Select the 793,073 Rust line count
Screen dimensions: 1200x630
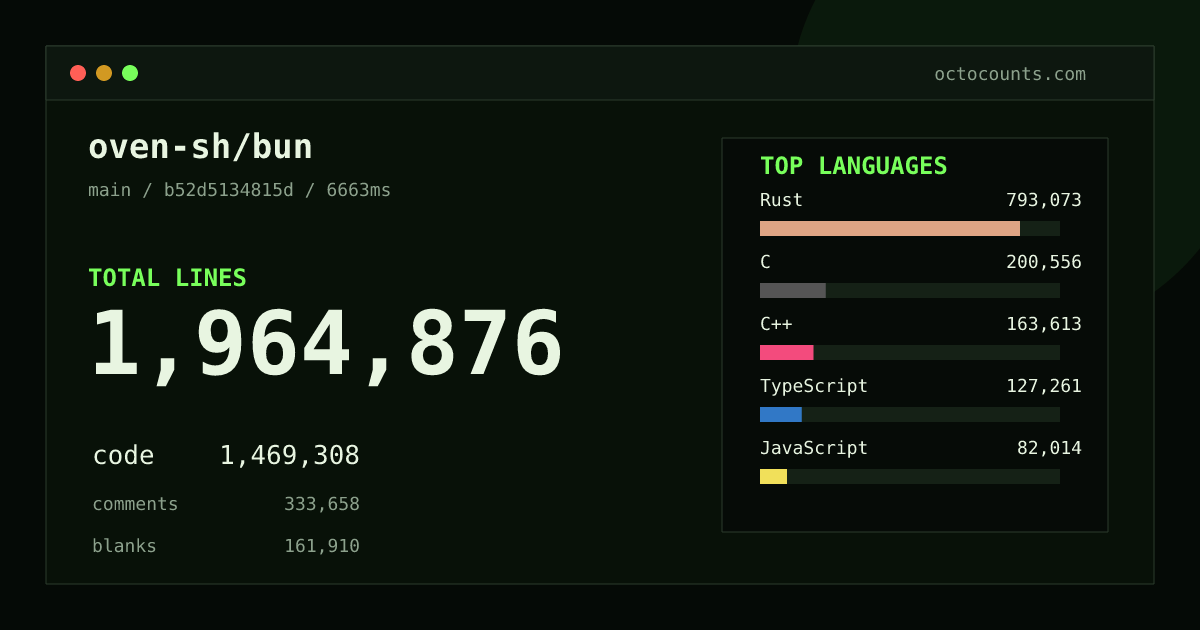[1044, 200]
